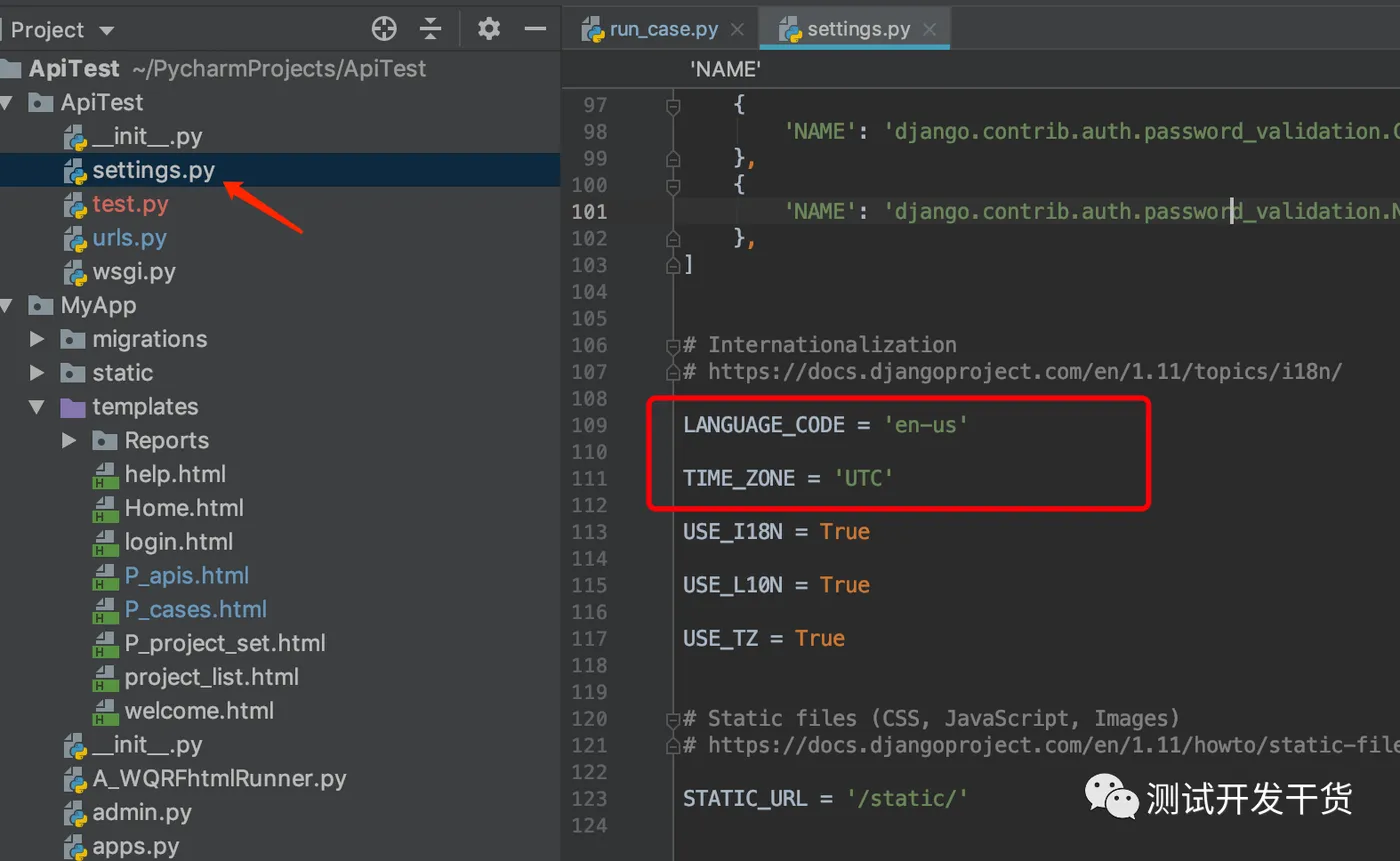Close the settings.py tab

click(930, 30)
